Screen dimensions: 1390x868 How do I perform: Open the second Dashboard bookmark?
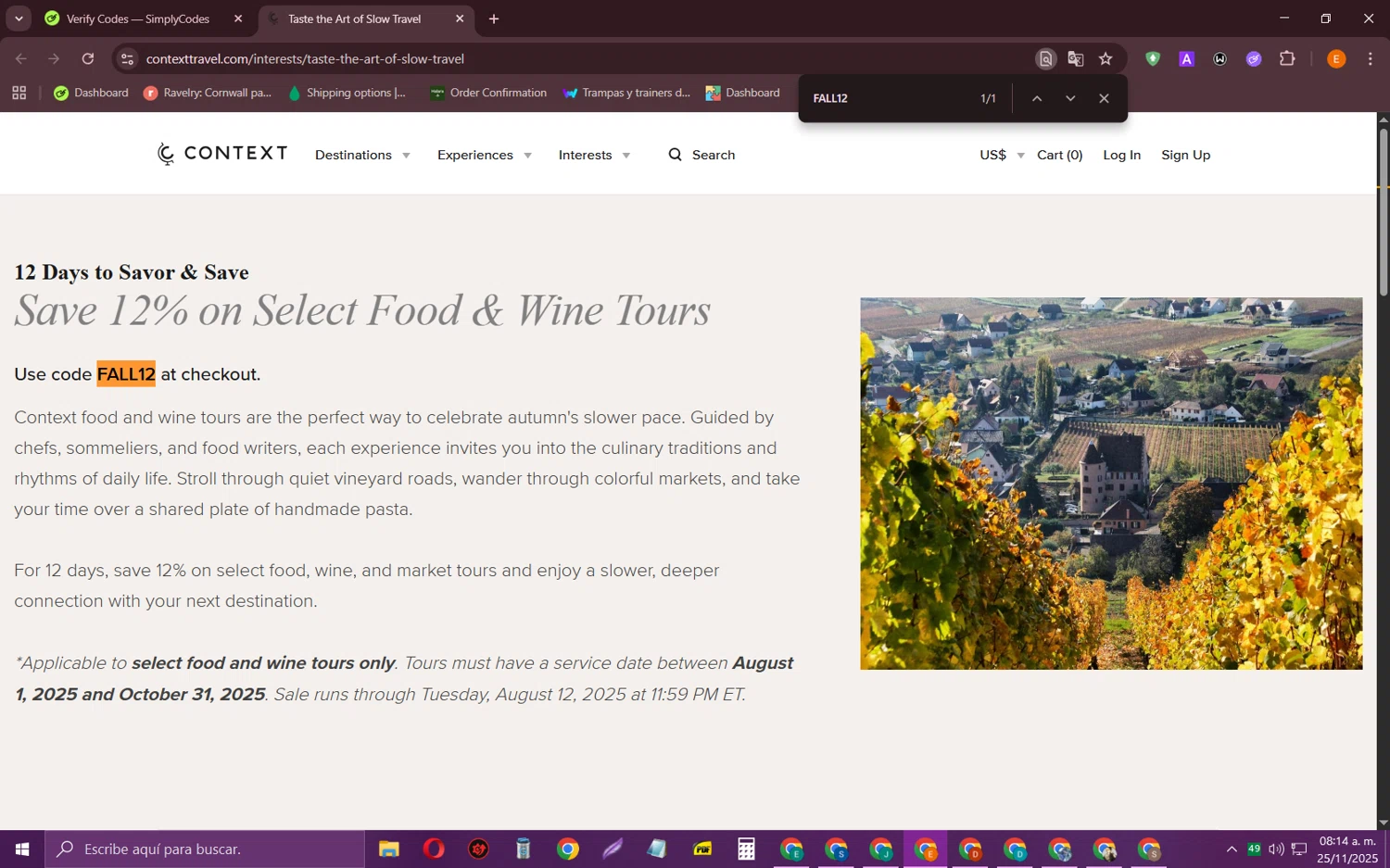pos(743,93)
